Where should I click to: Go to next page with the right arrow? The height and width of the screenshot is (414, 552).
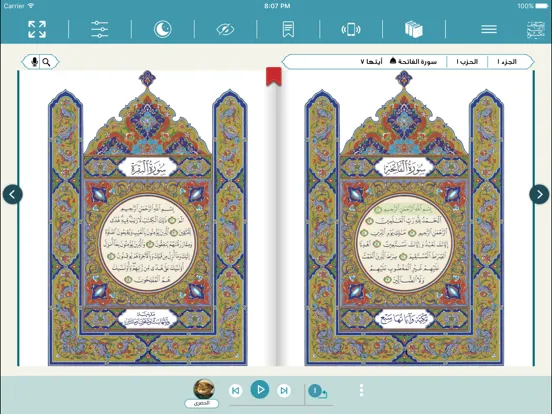(539, 194)
